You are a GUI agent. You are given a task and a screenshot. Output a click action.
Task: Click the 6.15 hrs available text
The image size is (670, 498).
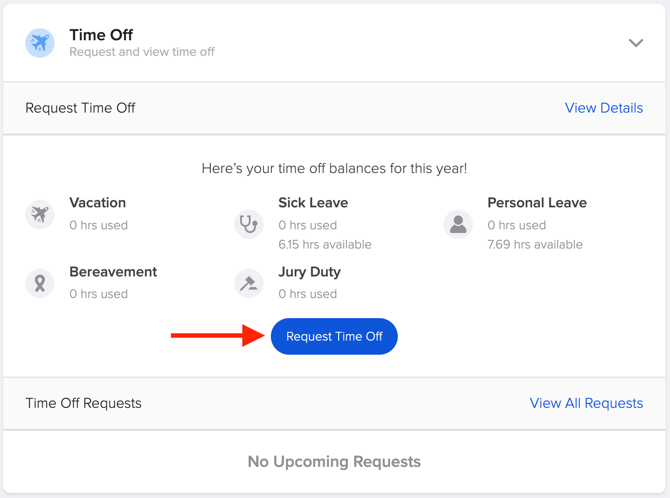pos(325,245)
